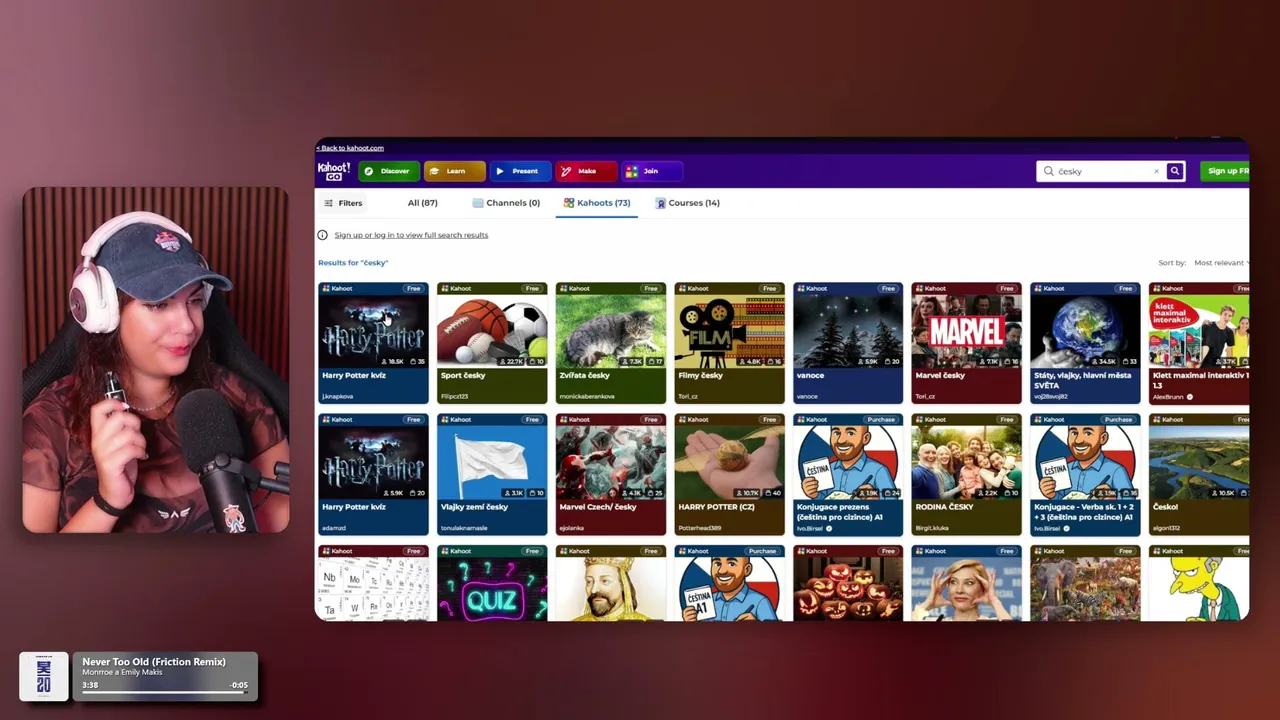Click the Sign up button
The height and width of the screenshot is (720, 1280).
point(1225,171)
